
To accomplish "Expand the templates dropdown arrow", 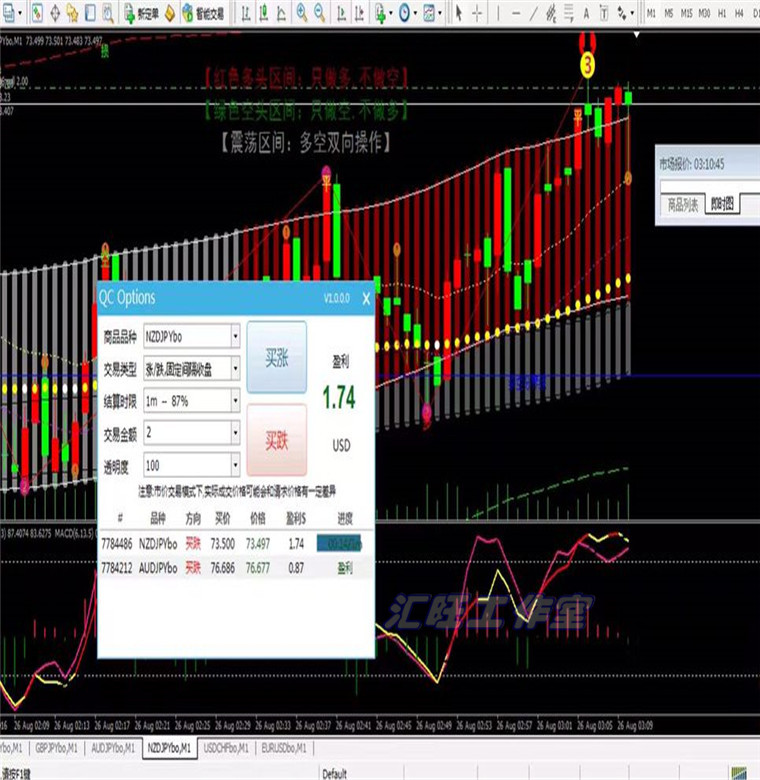I will point(440,13).
